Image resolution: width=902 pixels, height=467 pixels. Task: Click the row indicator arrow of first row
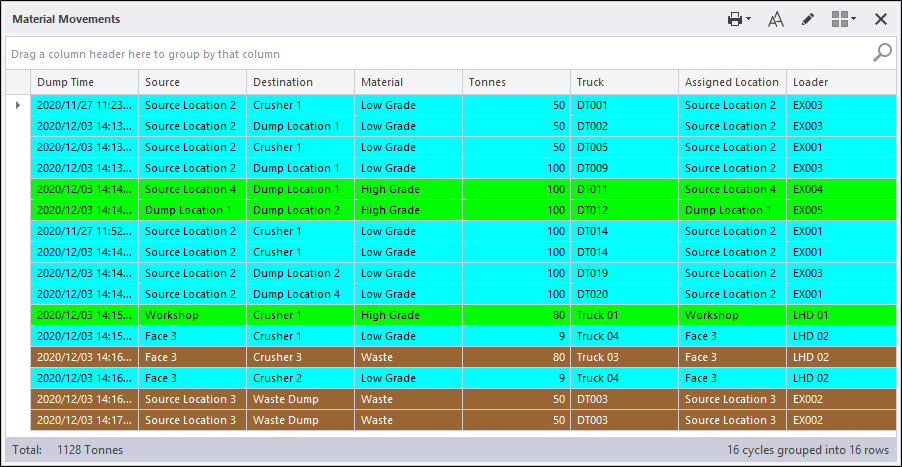pyautogui.click(x=18, y=105)
